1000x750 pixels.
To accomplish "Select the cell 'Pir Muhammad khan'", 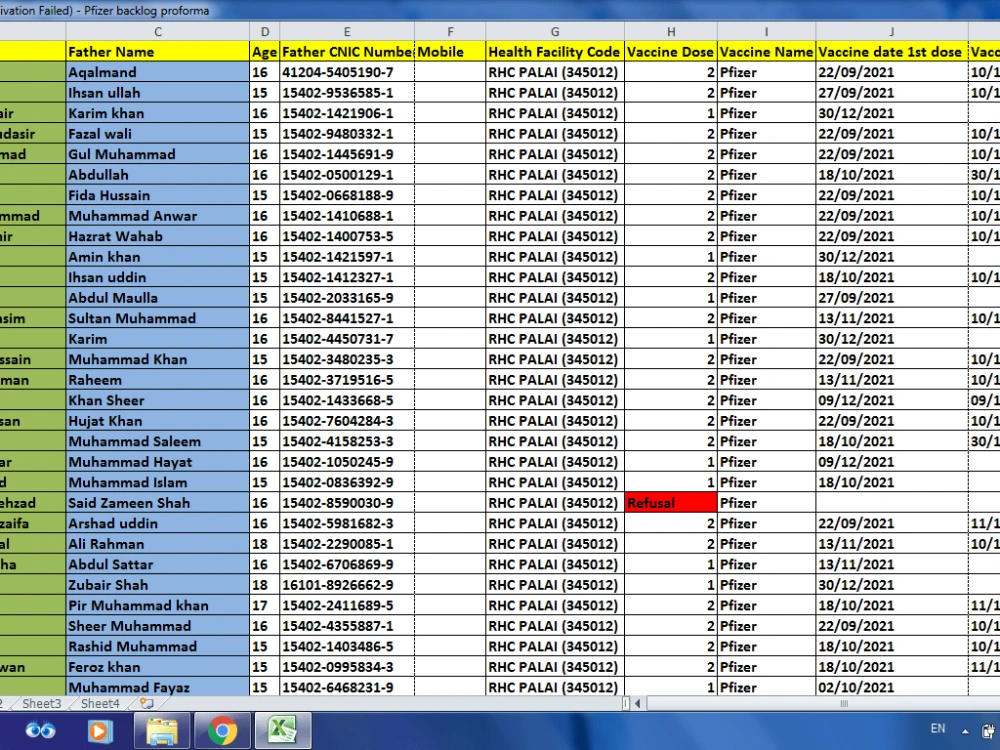I will (x=158, y=605).
